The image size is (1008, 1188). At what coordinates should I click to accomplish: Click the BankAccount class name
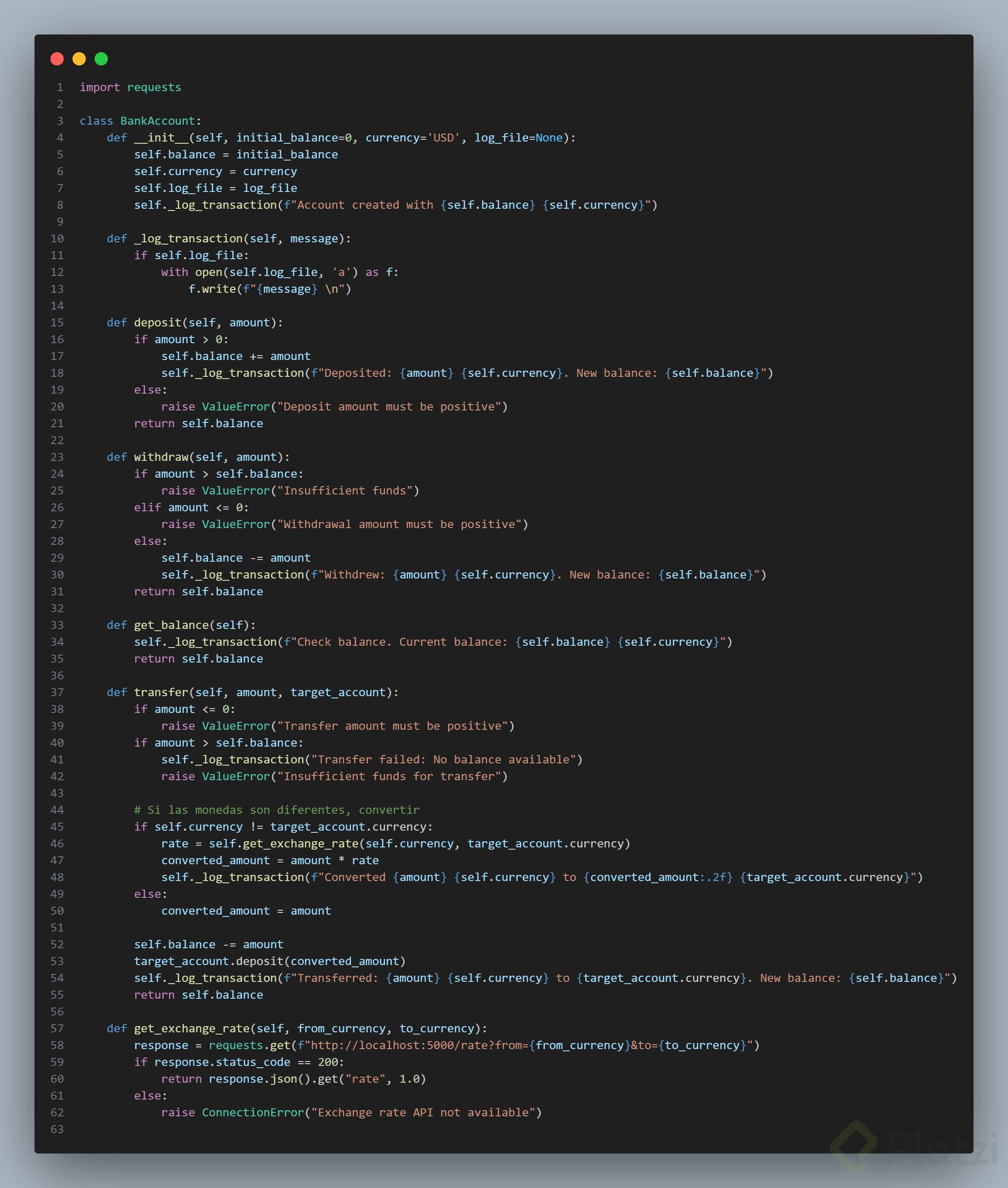pos(157,121)
